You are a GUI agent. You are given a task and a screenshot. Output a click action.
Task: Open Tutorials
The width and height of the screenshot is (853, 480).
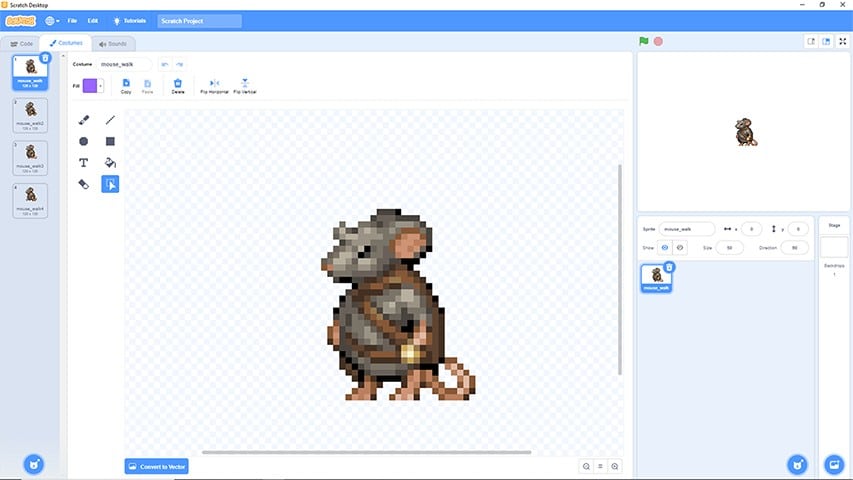tap(129, 21)
